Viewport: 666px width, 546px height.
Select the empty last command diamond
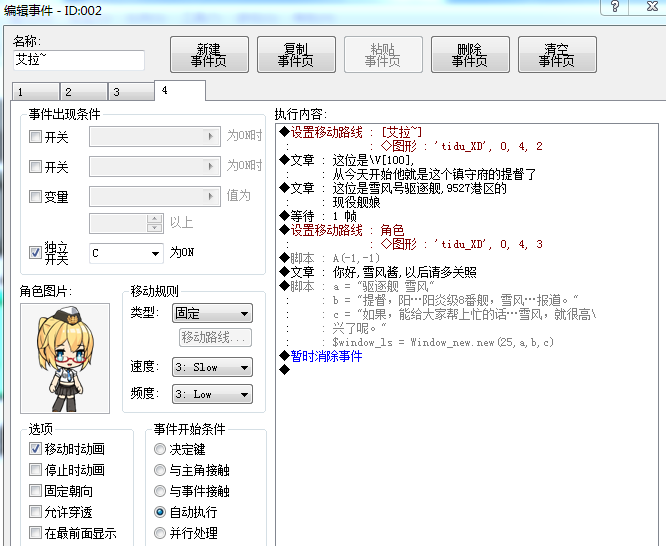(284, 370)
